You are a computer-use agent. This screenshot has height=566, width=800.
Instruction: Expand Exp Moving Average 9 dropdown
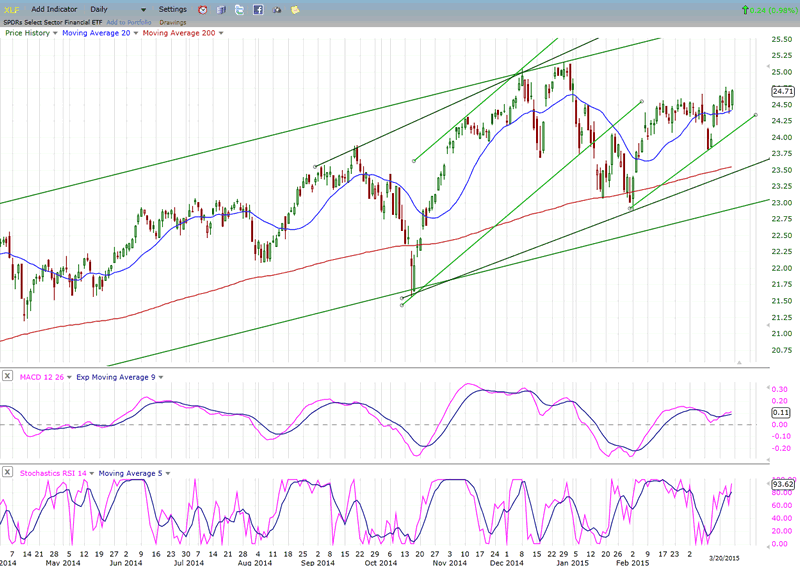tap(161, 378)
